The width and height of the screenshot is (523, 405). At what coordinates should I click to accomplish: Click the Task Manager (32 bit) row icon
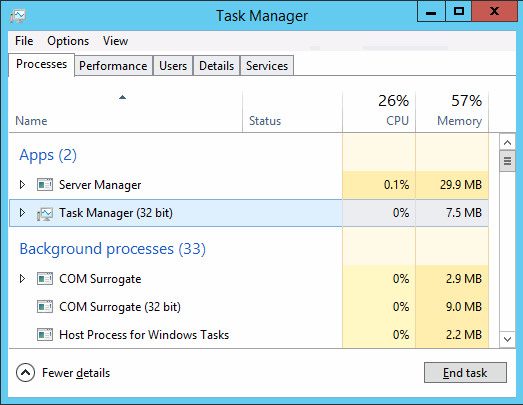pos(45,214)
